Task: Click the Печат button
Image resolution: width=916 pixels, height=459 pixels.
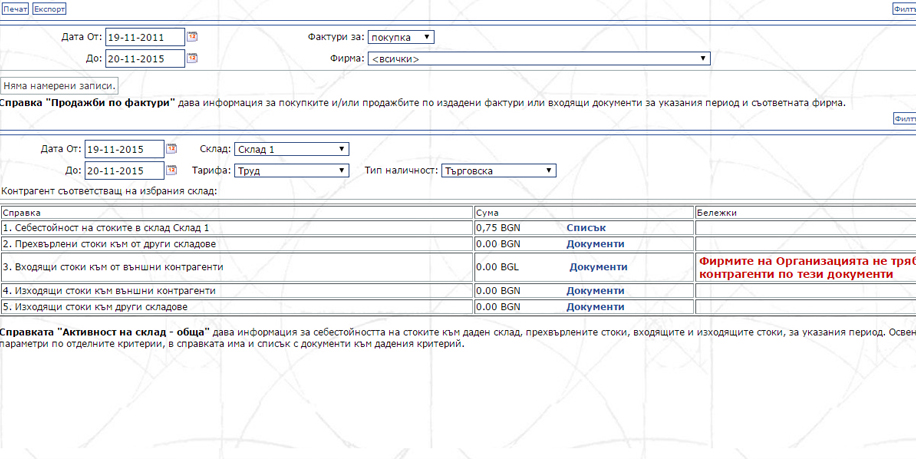Action: (x=15, y=9)
